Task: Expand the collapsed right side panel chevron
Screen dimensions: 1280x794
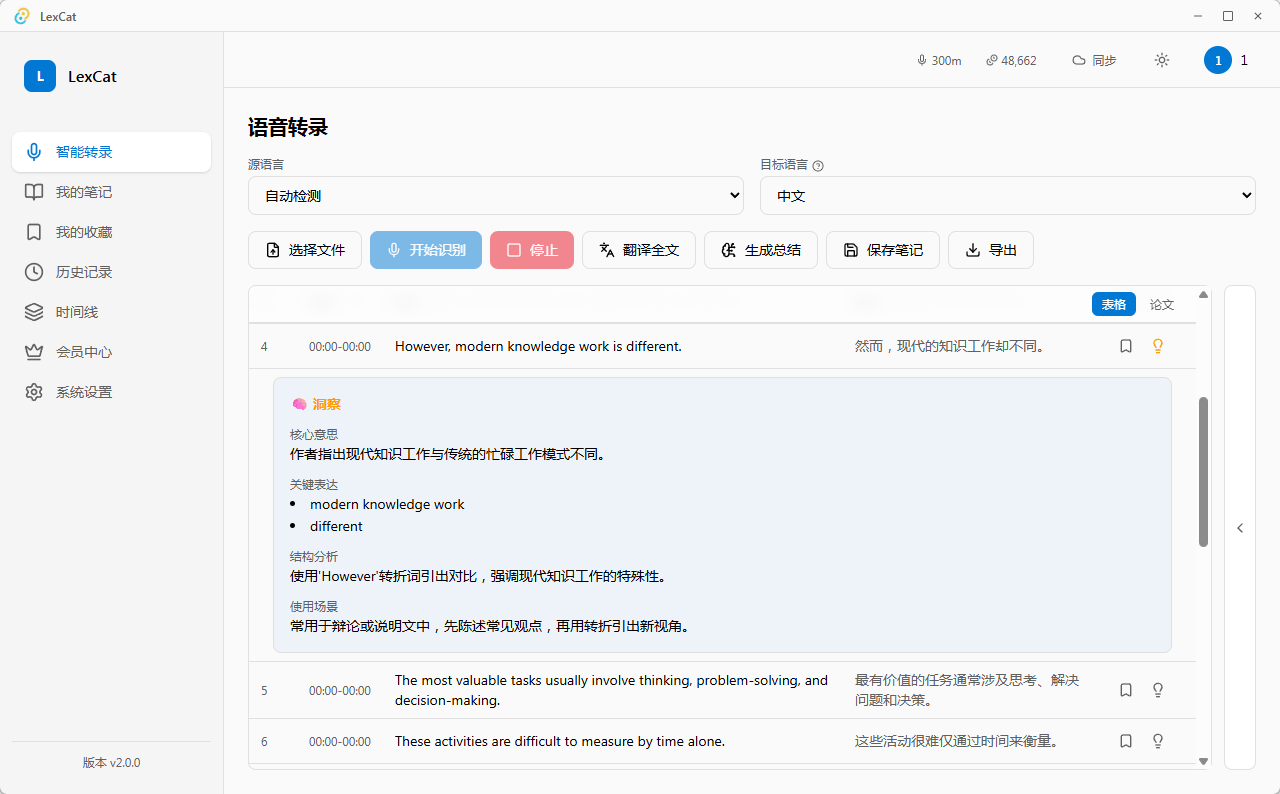Action: click(x=1240, y=528)
